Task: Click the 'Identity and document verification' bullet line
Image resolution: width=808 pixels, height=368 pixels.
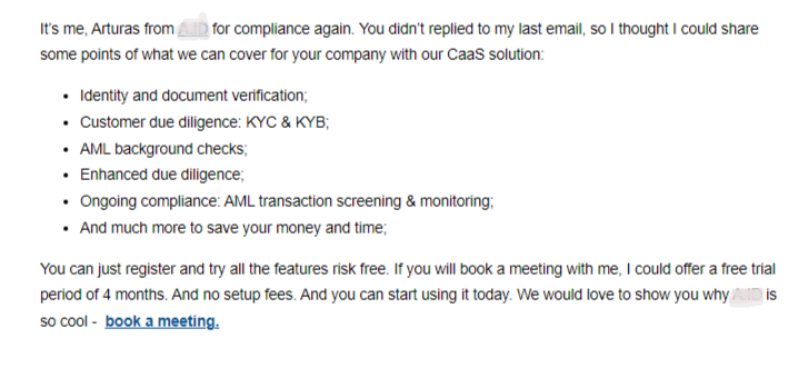Action: click(193, 96)
